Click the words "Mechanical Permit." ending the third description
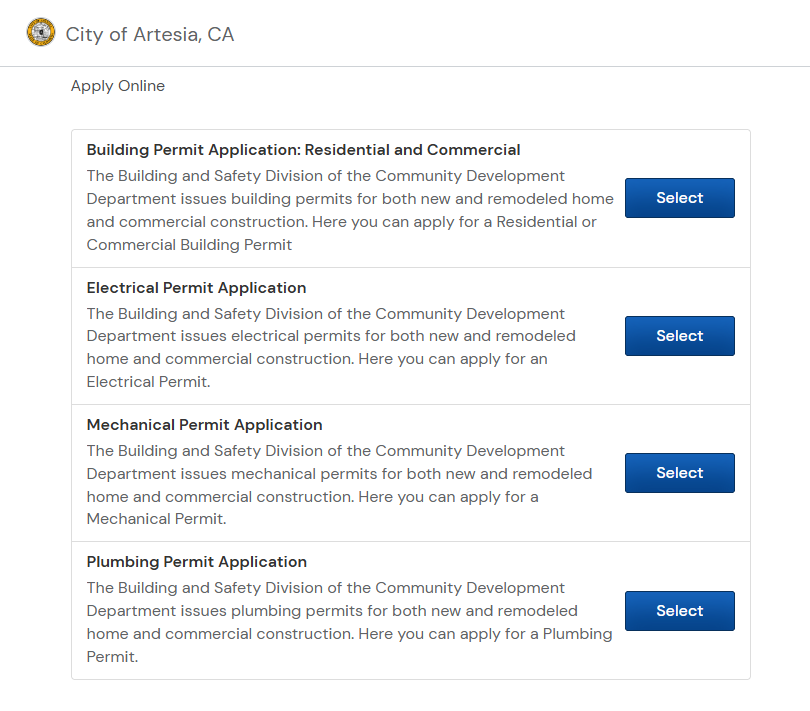The image size is (810, 711). click(156, 519)
